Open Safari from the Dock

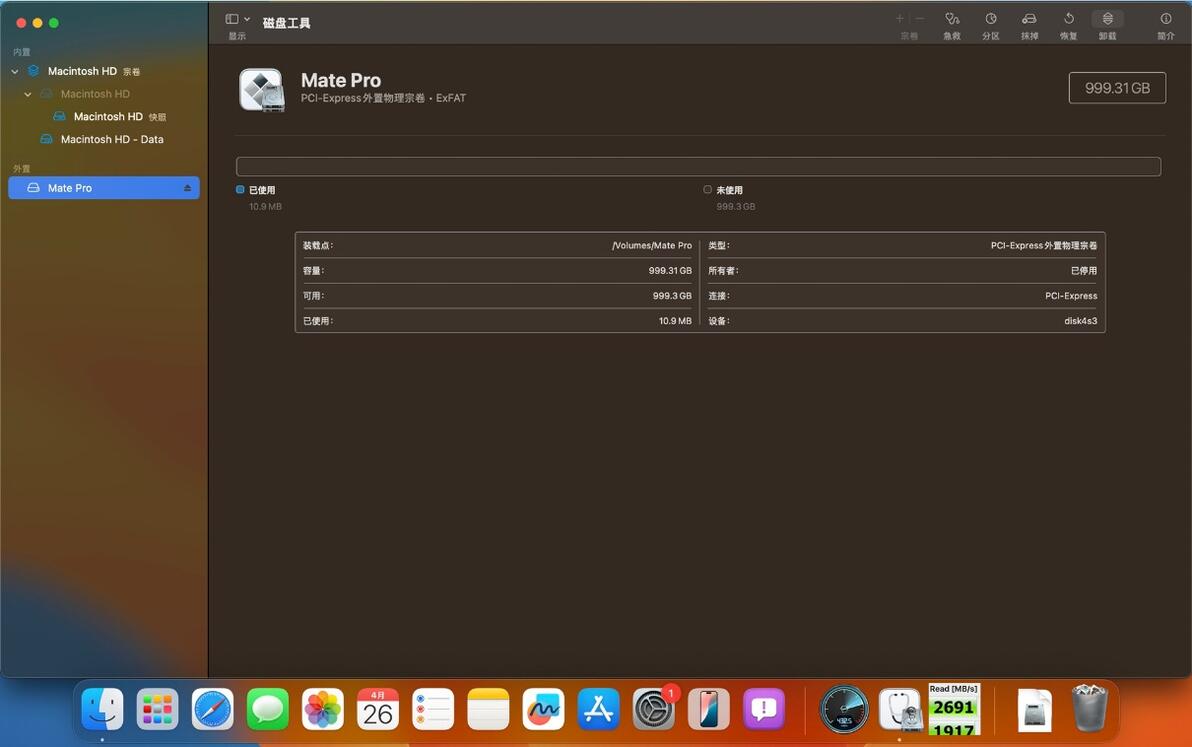212,710
